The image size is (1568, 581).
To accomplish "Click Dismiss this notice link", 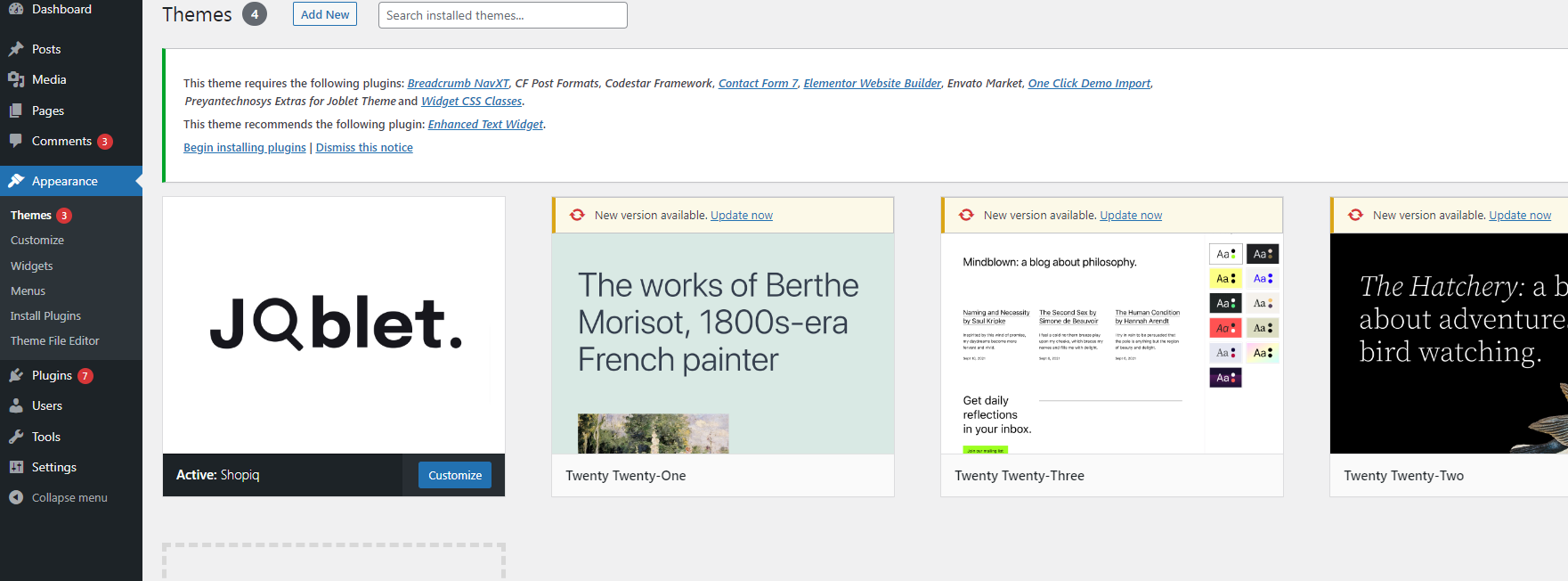I will coord(364,147).
